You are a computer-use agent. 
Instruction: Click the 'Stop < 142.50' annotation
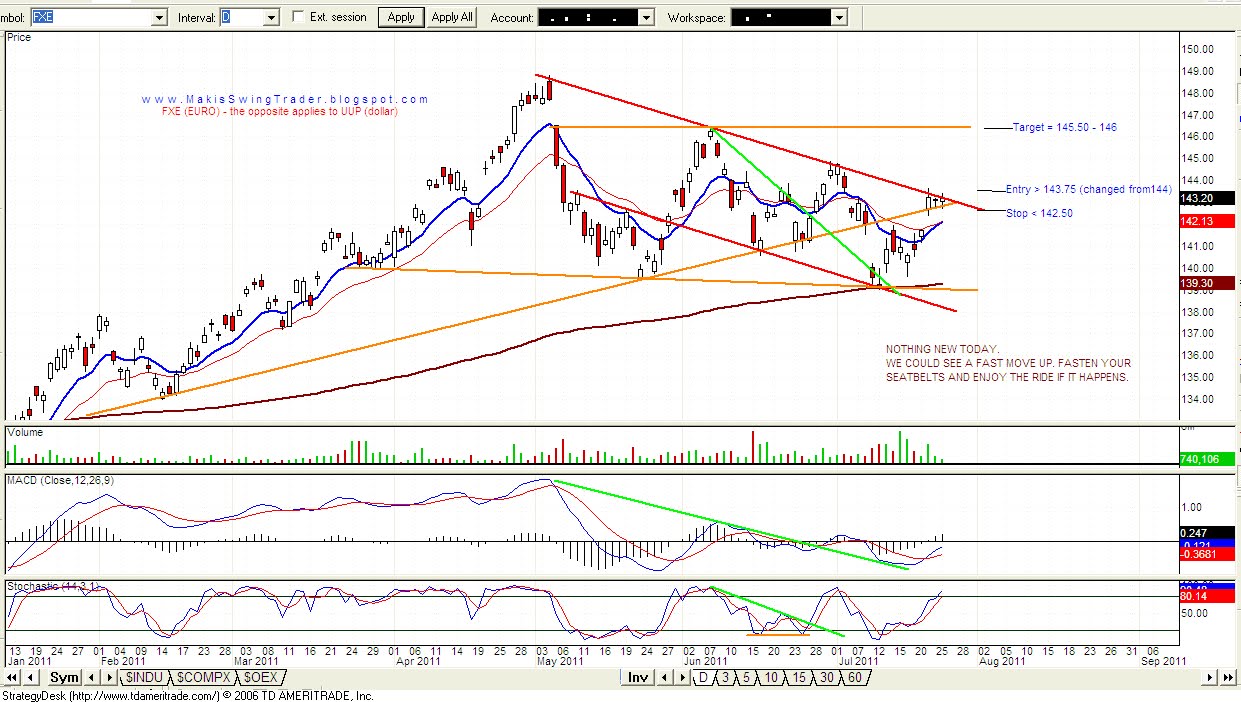click(x=1039, y=213)
